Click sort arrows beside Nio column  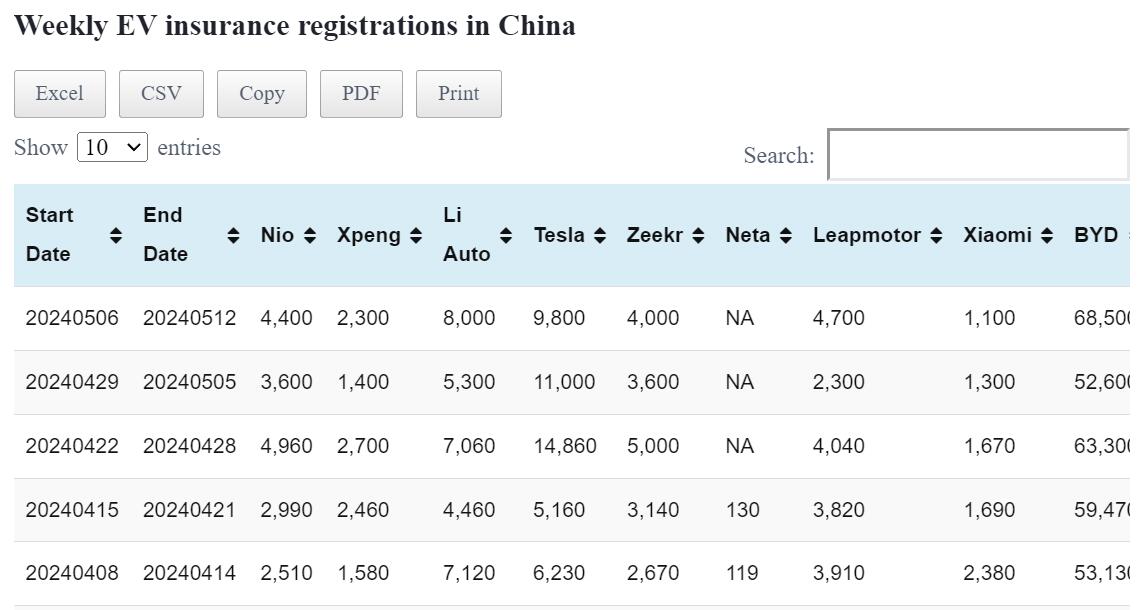point(310,235)
